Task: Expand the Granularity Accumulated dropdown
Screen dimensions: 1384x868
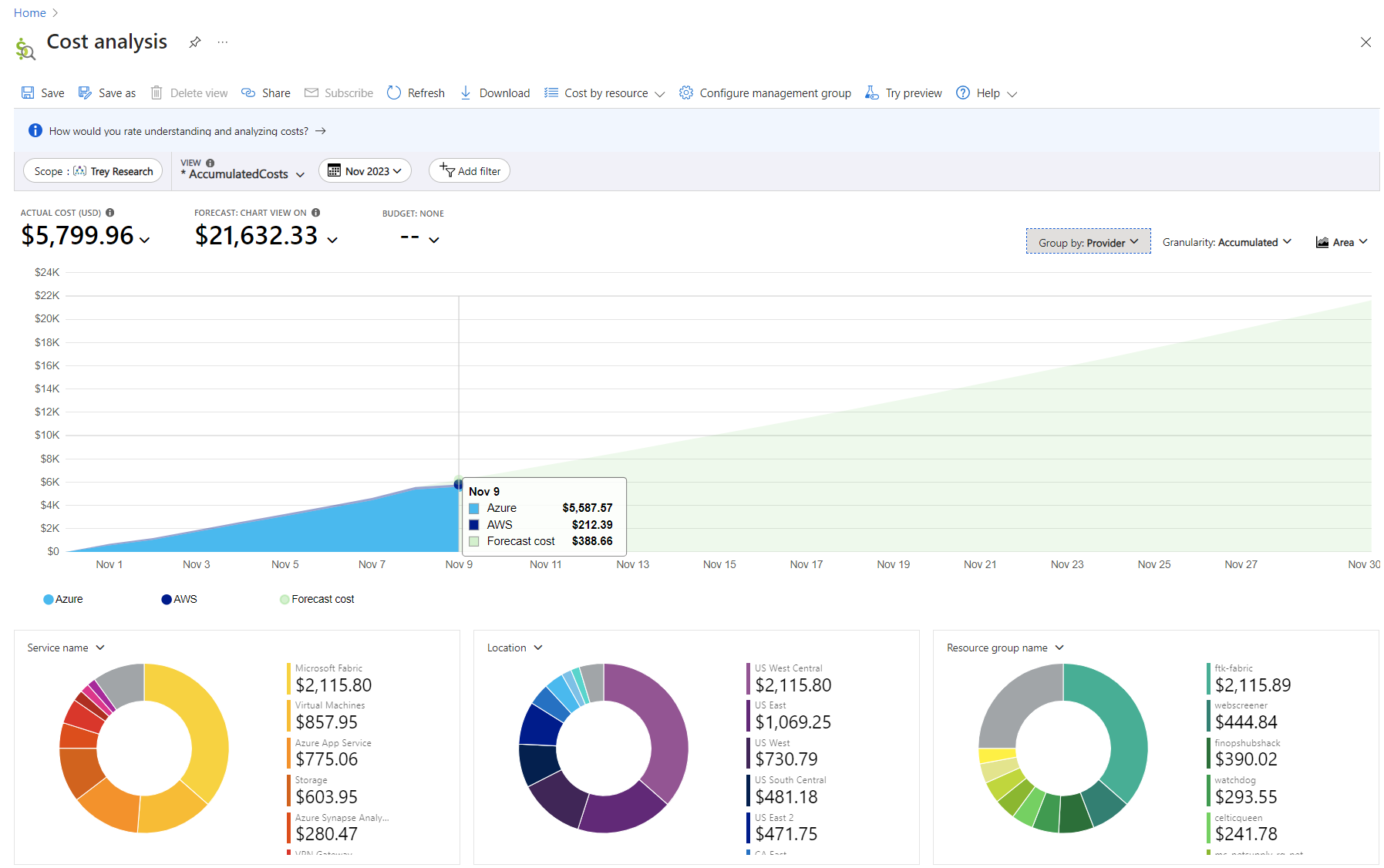Action: 1226,242
